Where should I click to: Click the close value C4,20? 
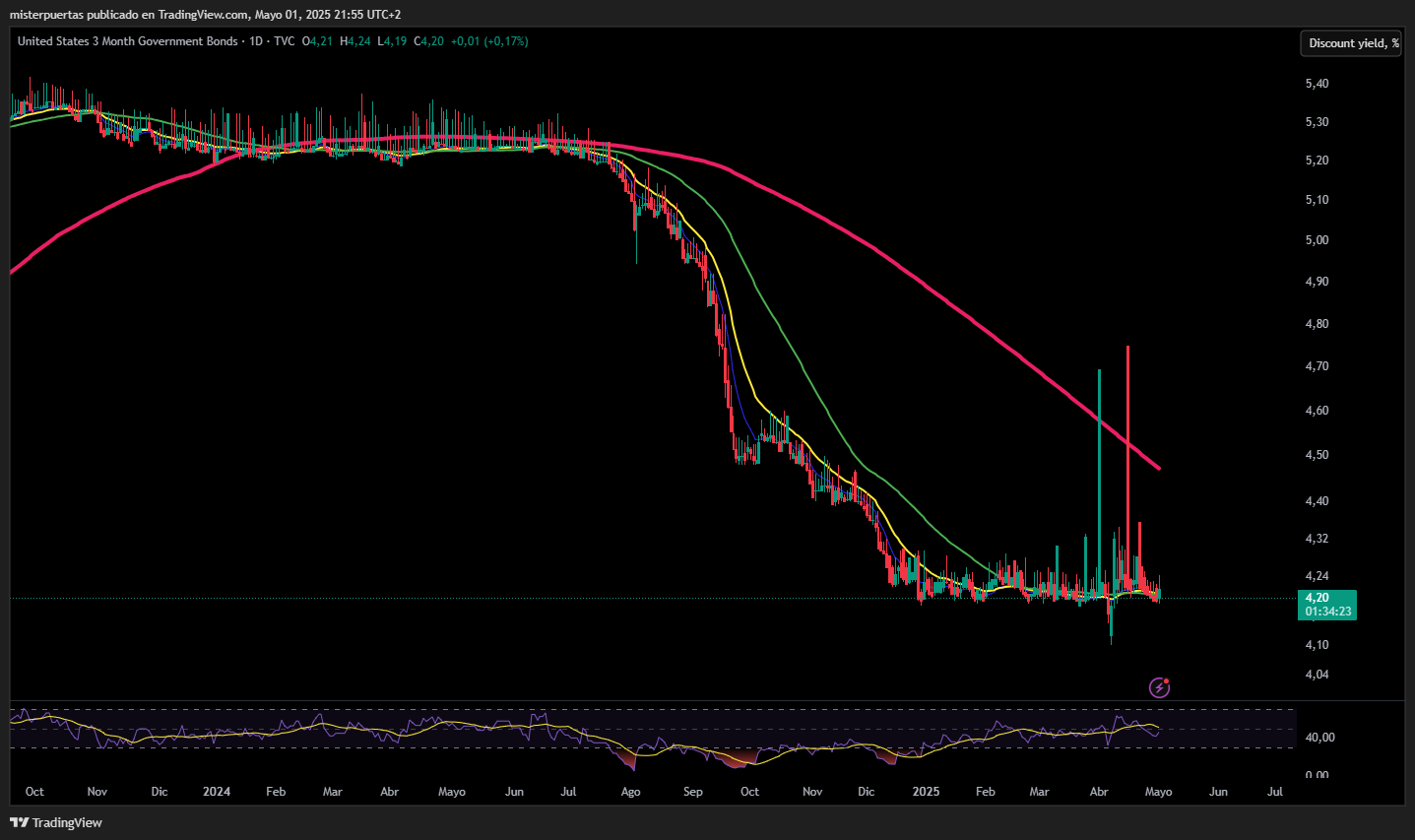428,41
